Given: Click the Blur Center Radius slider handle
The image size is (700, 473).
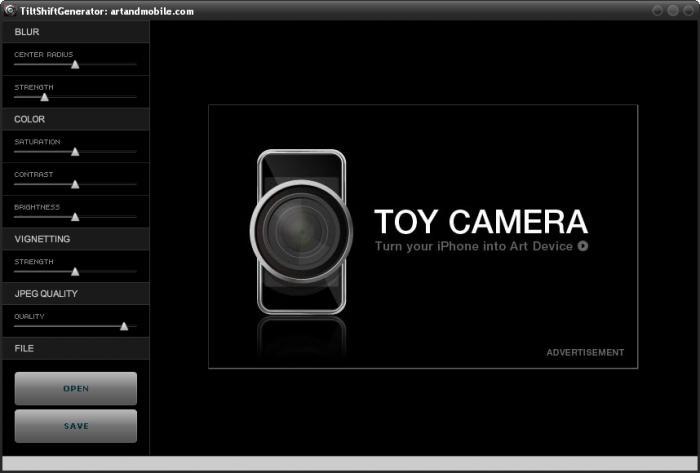Looking at the screenshot, I should tap(75, 65).
